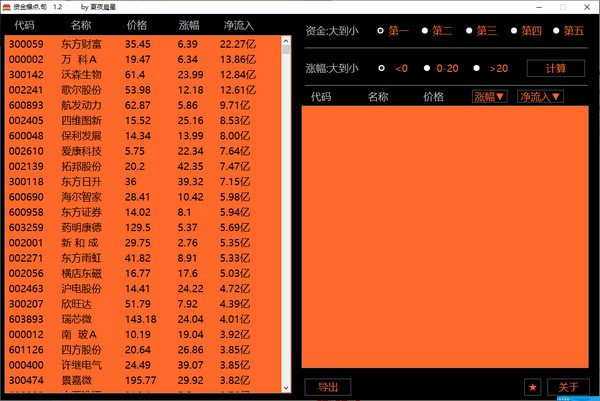Select row 002241 歌尔股份
This screenshot has width=600, height=401.
pos(143,90)
